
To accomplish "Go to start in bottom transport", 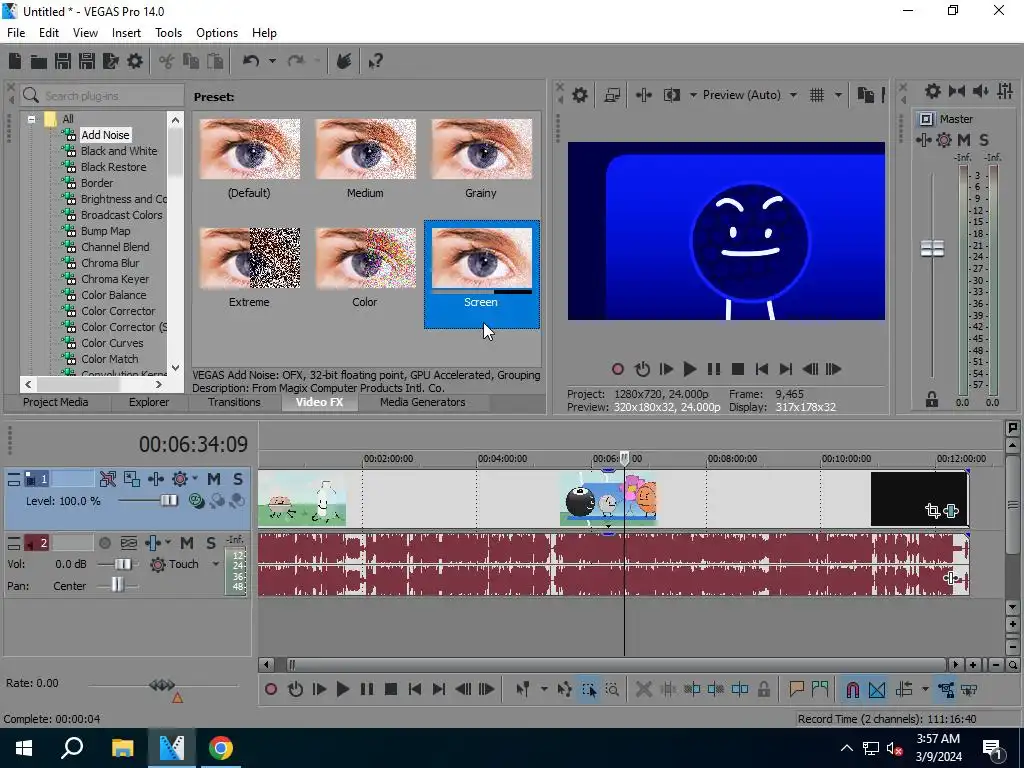I will click(x=415, y=689).
